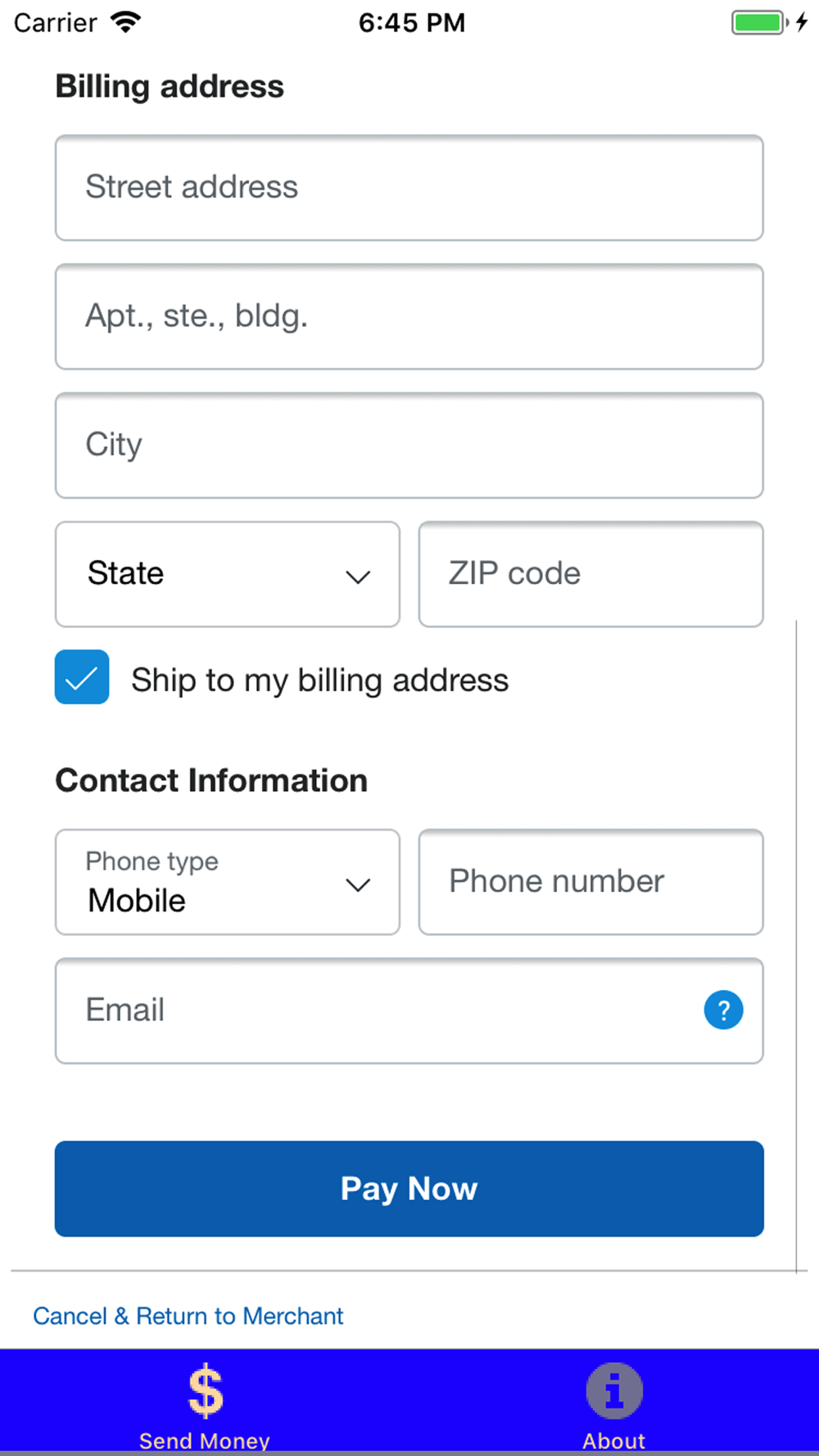The height and width of the screenshot is (1456, 819).
Task: Focus the Street address field
Action: coord(409,188)
